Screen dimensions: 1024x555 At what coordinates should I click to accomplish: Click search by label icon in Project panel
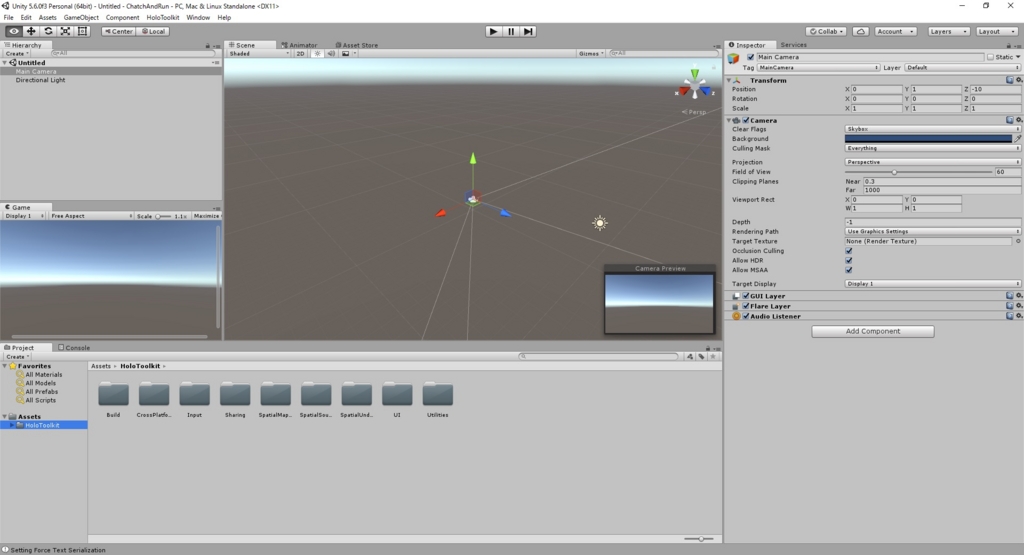tap(701, 357)
